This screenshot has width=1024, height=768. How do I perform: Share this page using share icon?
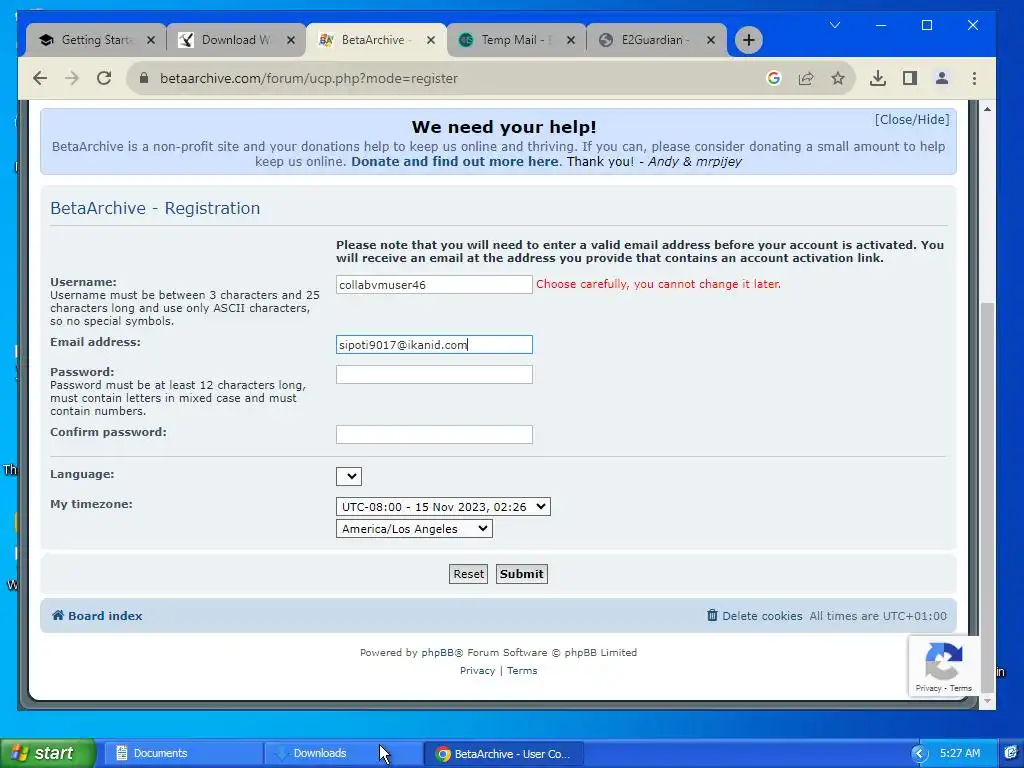coord(806,78)
